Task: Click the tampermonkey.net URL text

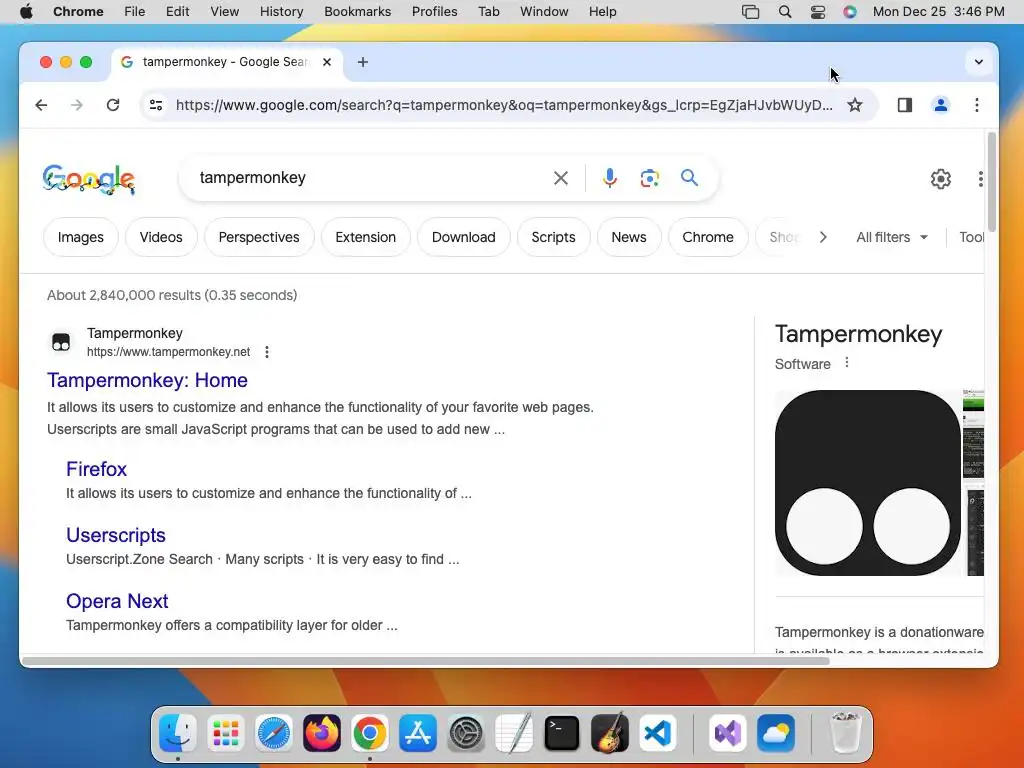Action: coord(168,352)
